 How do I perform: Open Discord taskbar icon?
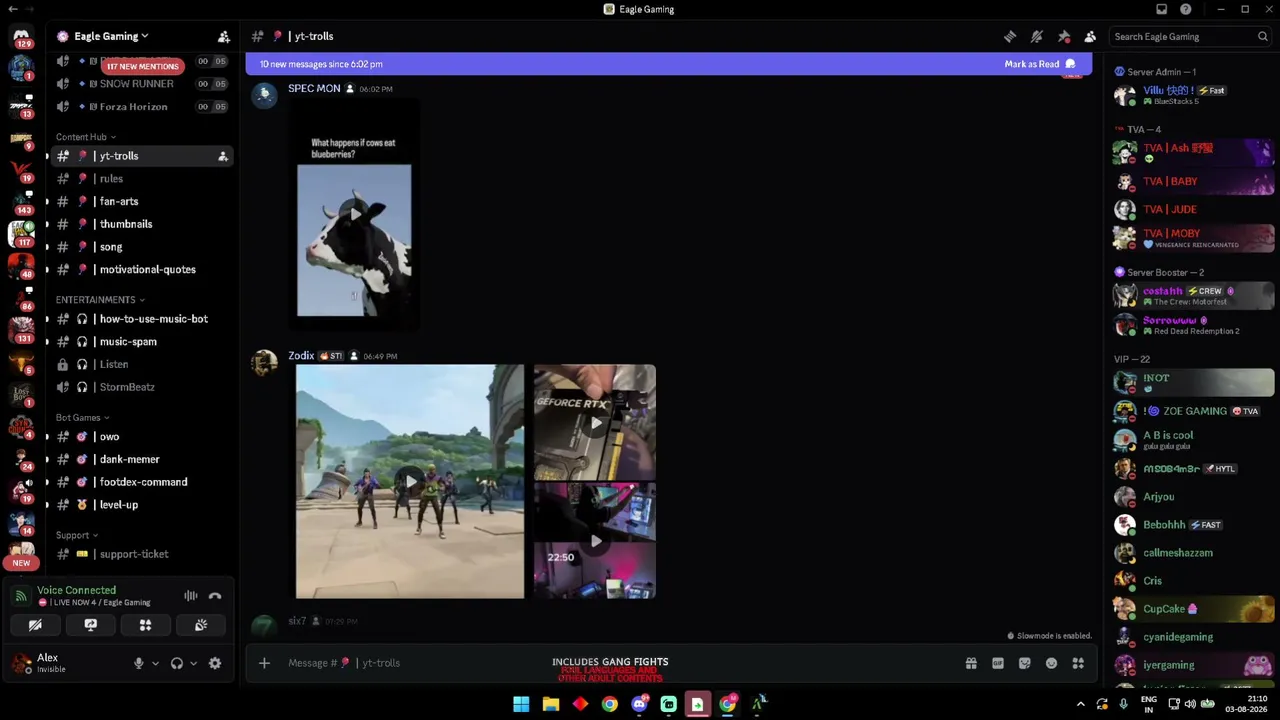pos(639,704)
